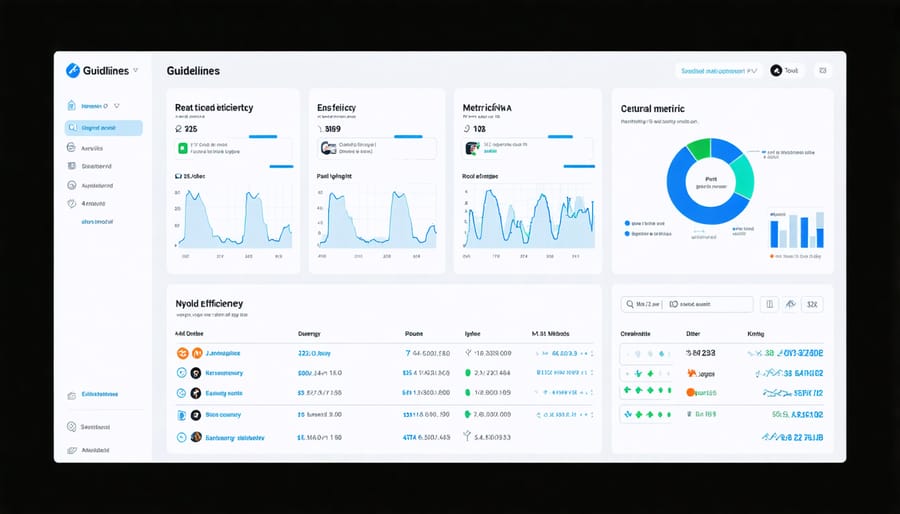Click the fifth row's blue name link
Viewport: 900px width, 514px height.
(x=235, y=438)
